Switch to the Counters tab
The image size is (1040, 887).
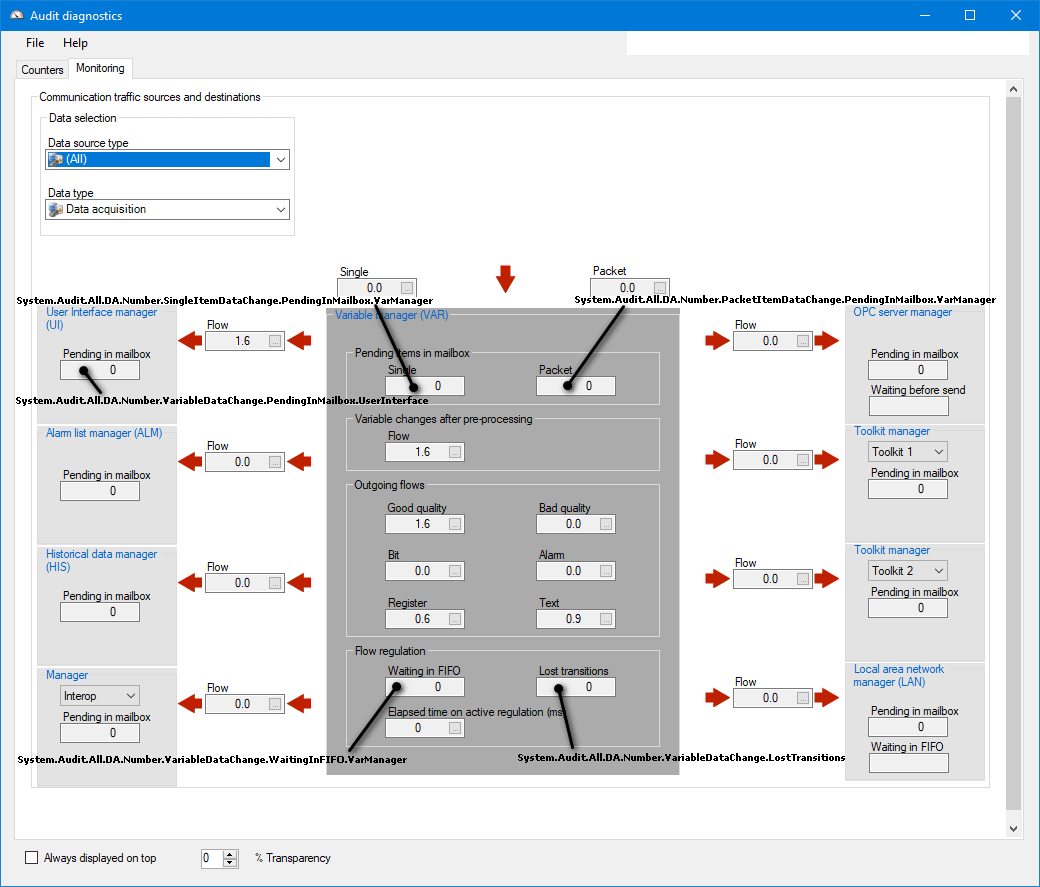[41, 70]
